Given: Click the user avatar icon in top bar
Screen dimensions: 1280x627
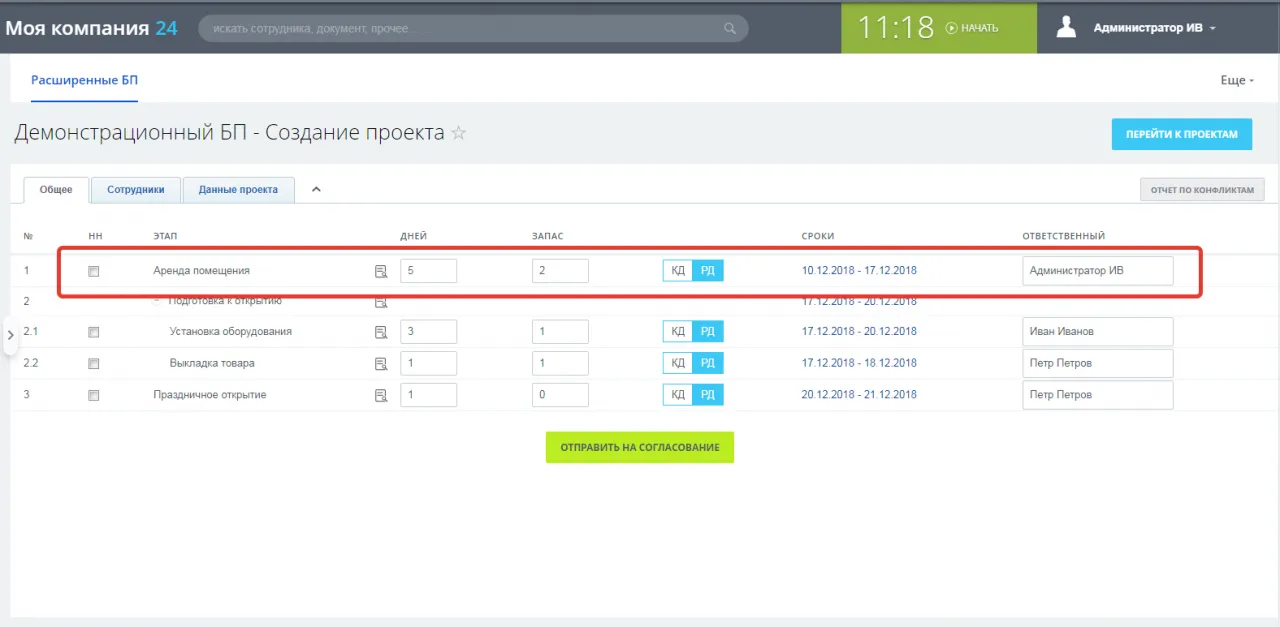Looking at the screenshot, I should coord(1066,27).
